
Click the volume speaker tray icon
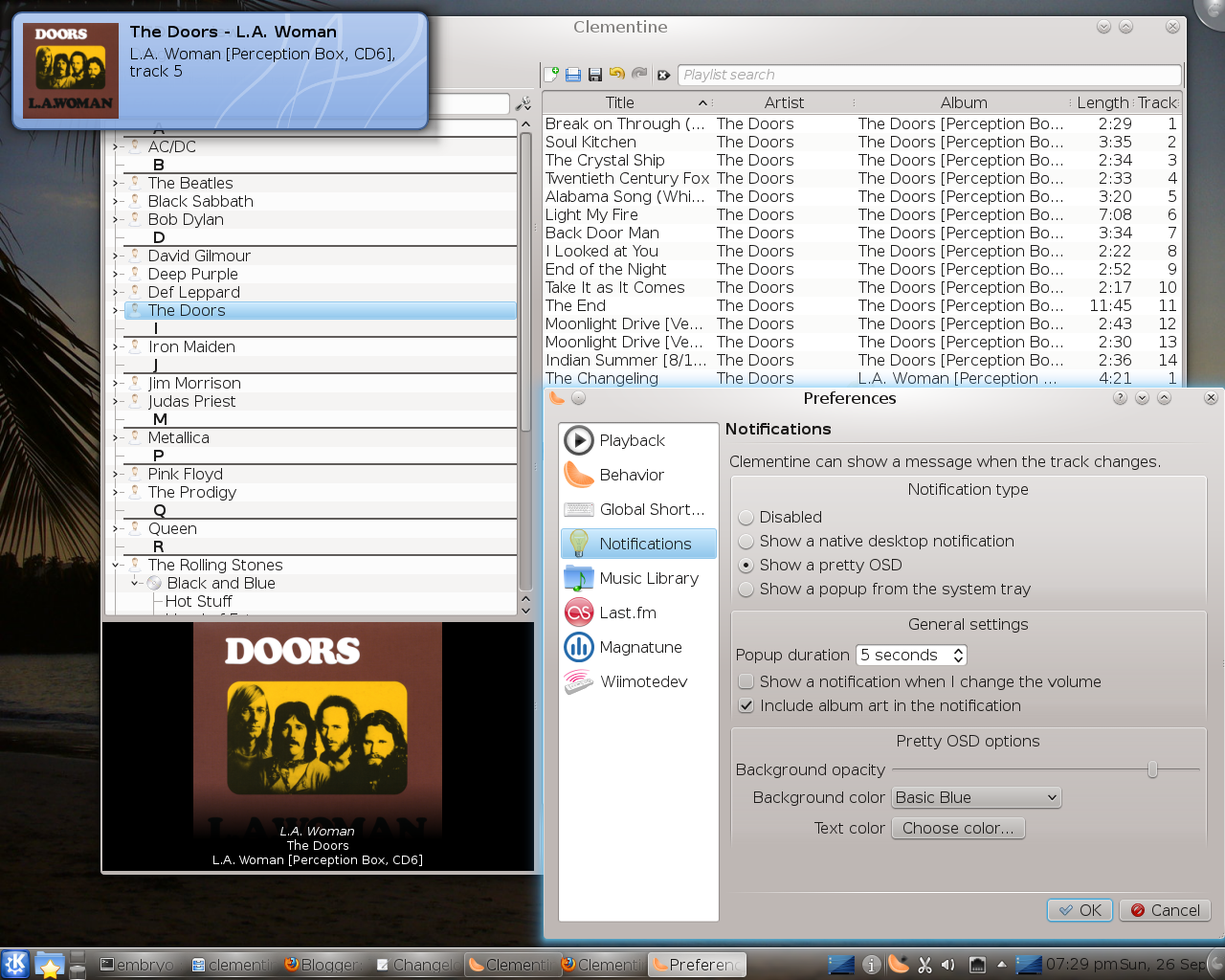pos(947,965)
